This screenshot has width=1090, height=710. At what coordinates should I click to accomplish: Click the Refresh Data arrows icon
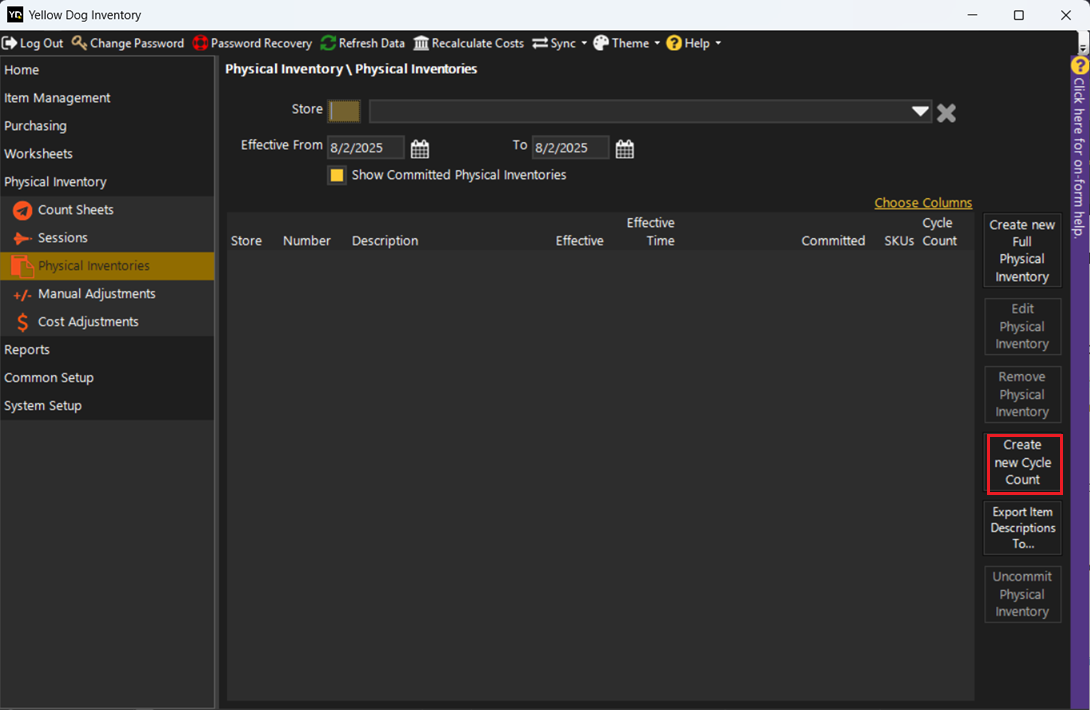click(x=328, y=43)
